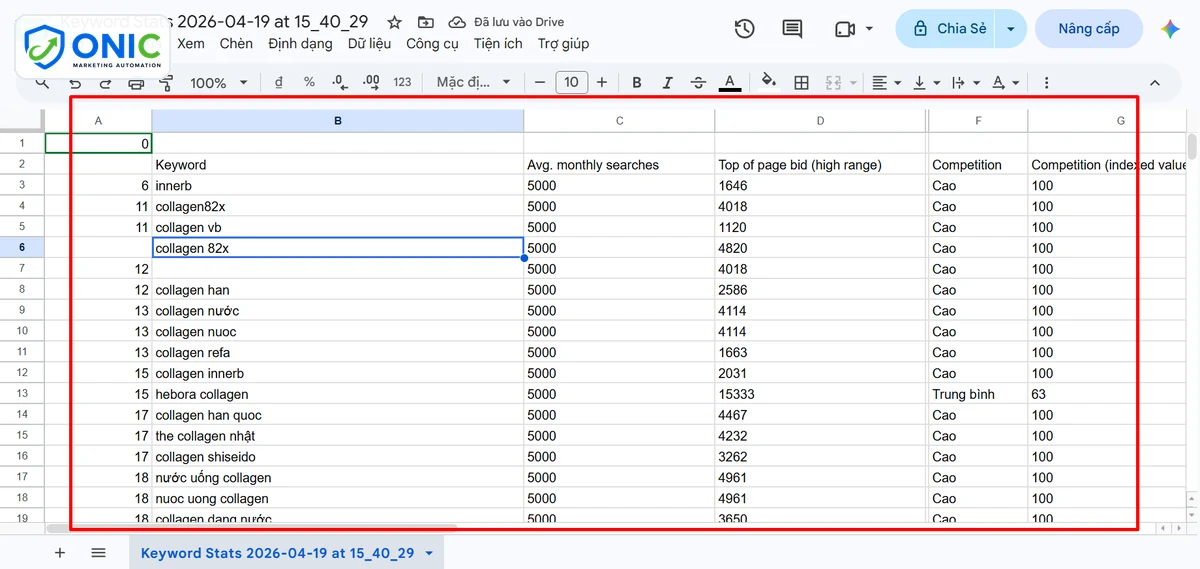Toggle bold formatting
Image resolution: width=1200 pixels, height=569 pixels.
click(636, 83)
